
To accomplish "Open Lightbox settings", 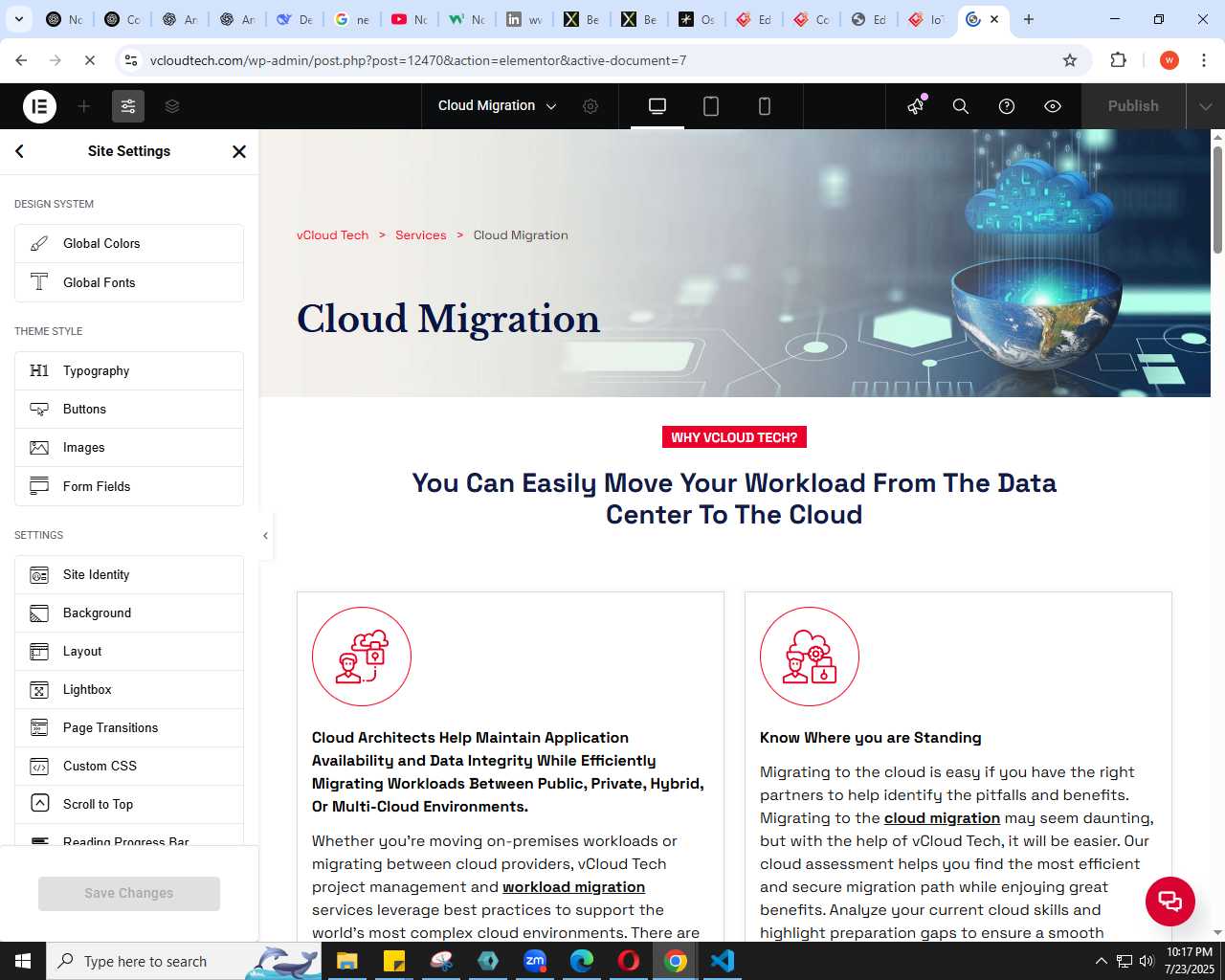I will pos(129,690).
